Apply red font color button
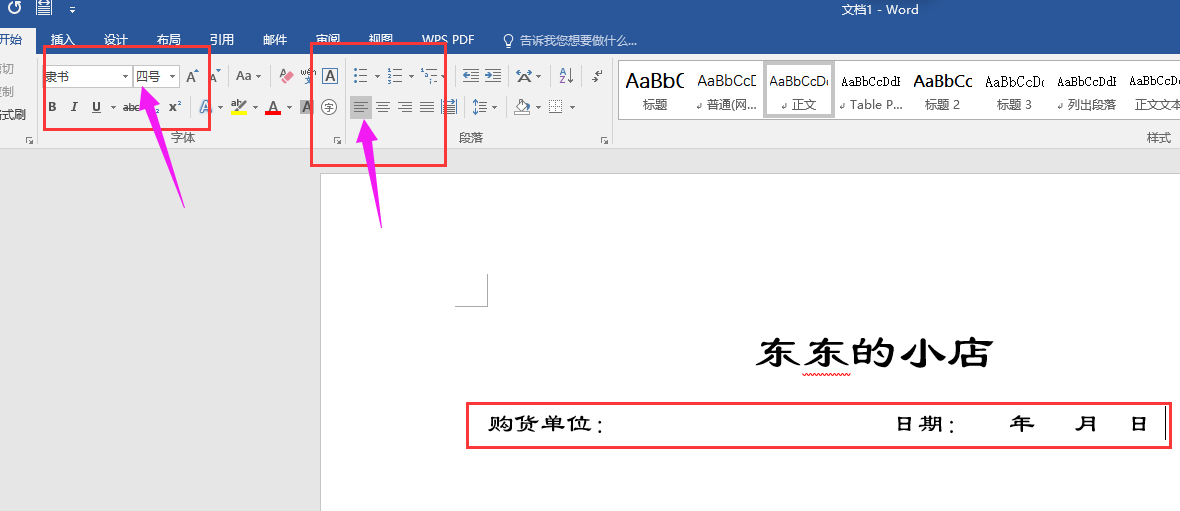 click(273, 107)
